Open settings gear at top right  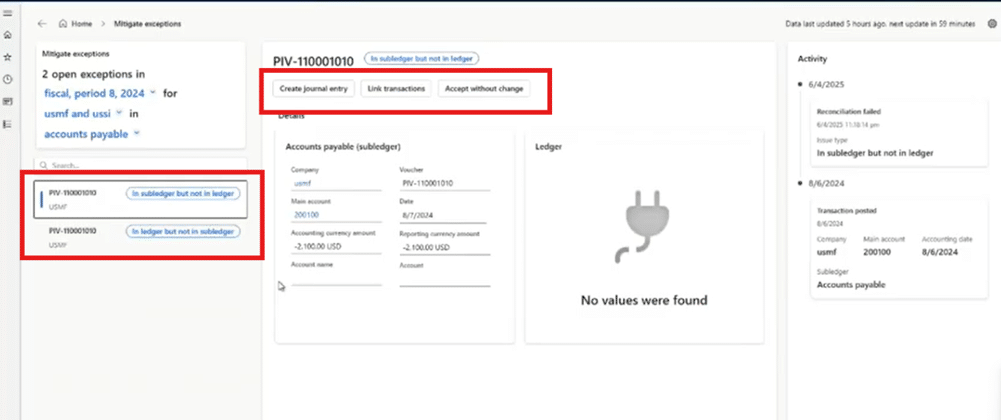(x=990, y=22)
